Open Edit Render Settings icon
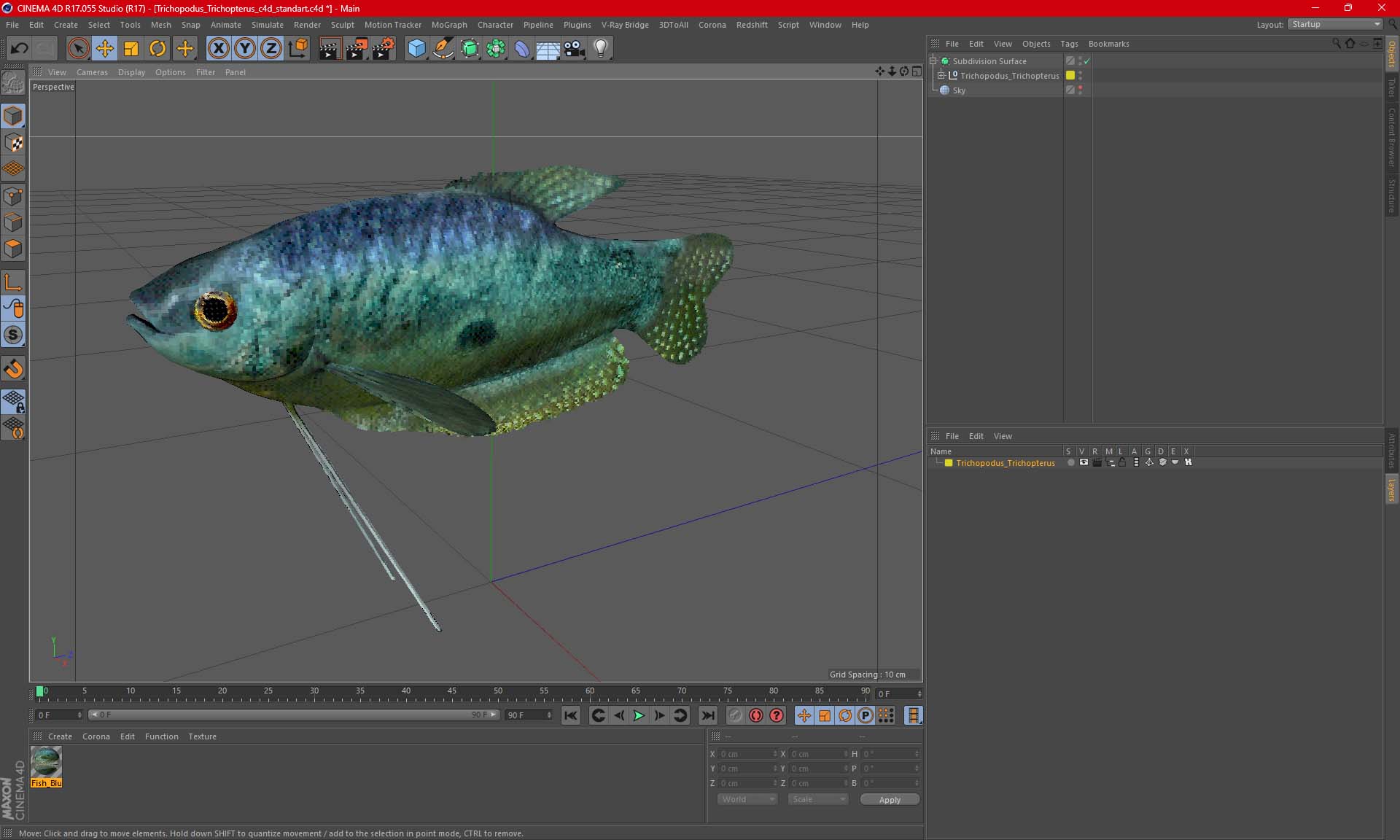Screen dimensions: 1400x840 point(384,49)
